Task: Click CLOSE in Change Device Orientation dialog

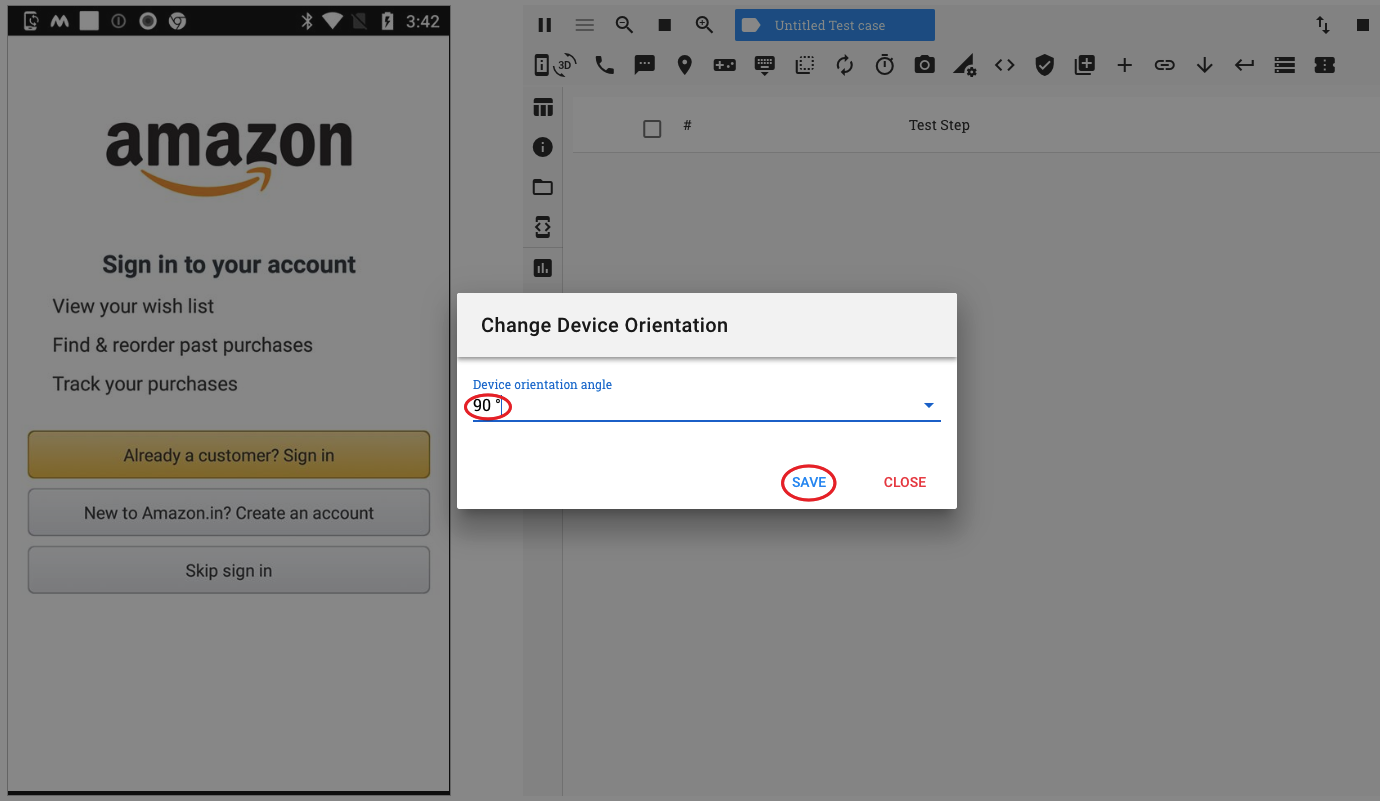Action: (905, 482)
